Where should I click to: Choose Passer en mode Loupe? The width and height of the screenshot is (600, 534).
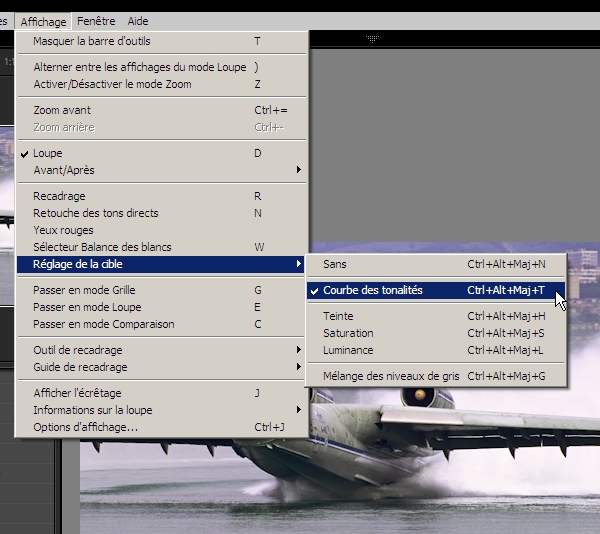tap(161, 307)
